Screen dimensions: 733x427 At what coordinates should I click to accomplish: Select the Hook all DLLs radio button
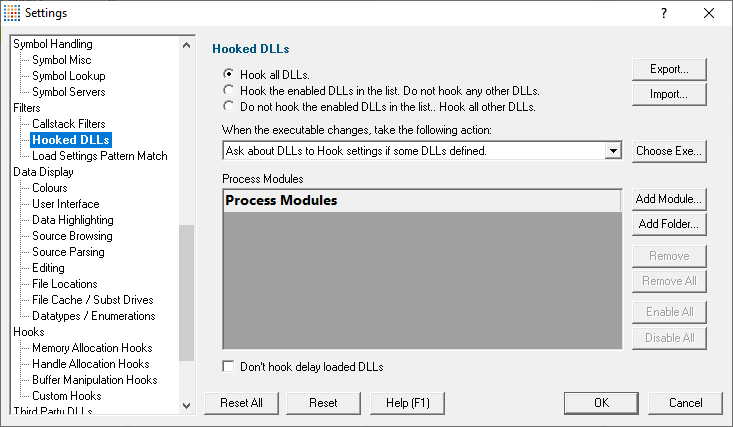pos(229,74)
